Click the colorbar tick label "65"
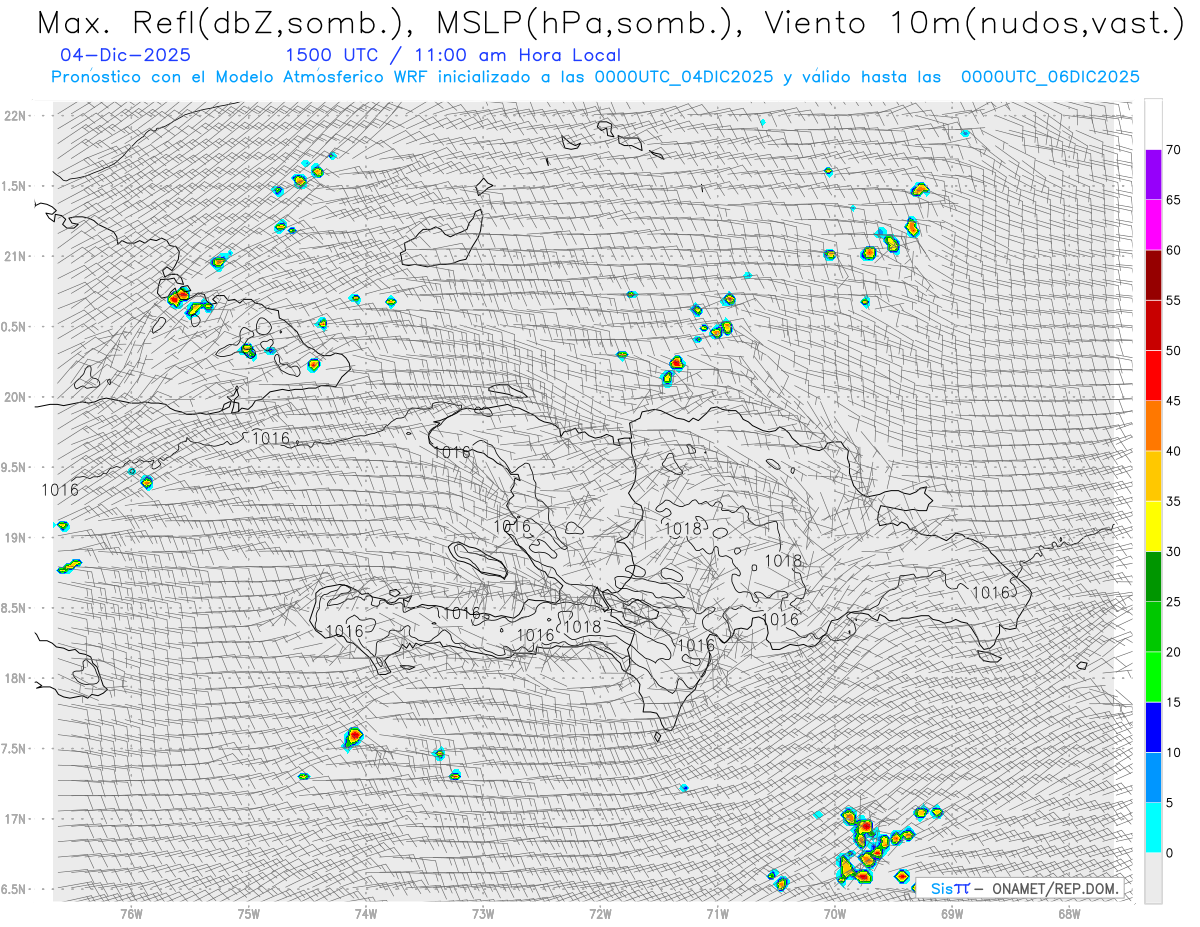 tap(1174, 200)
